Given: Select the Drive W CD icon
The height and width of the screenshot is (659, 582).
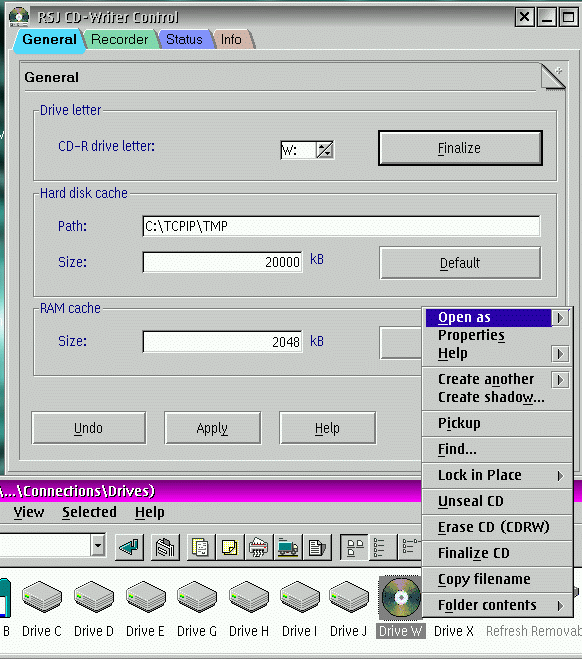Looking at the screenshot, I should pyautogui.click(x=400, y=598).
